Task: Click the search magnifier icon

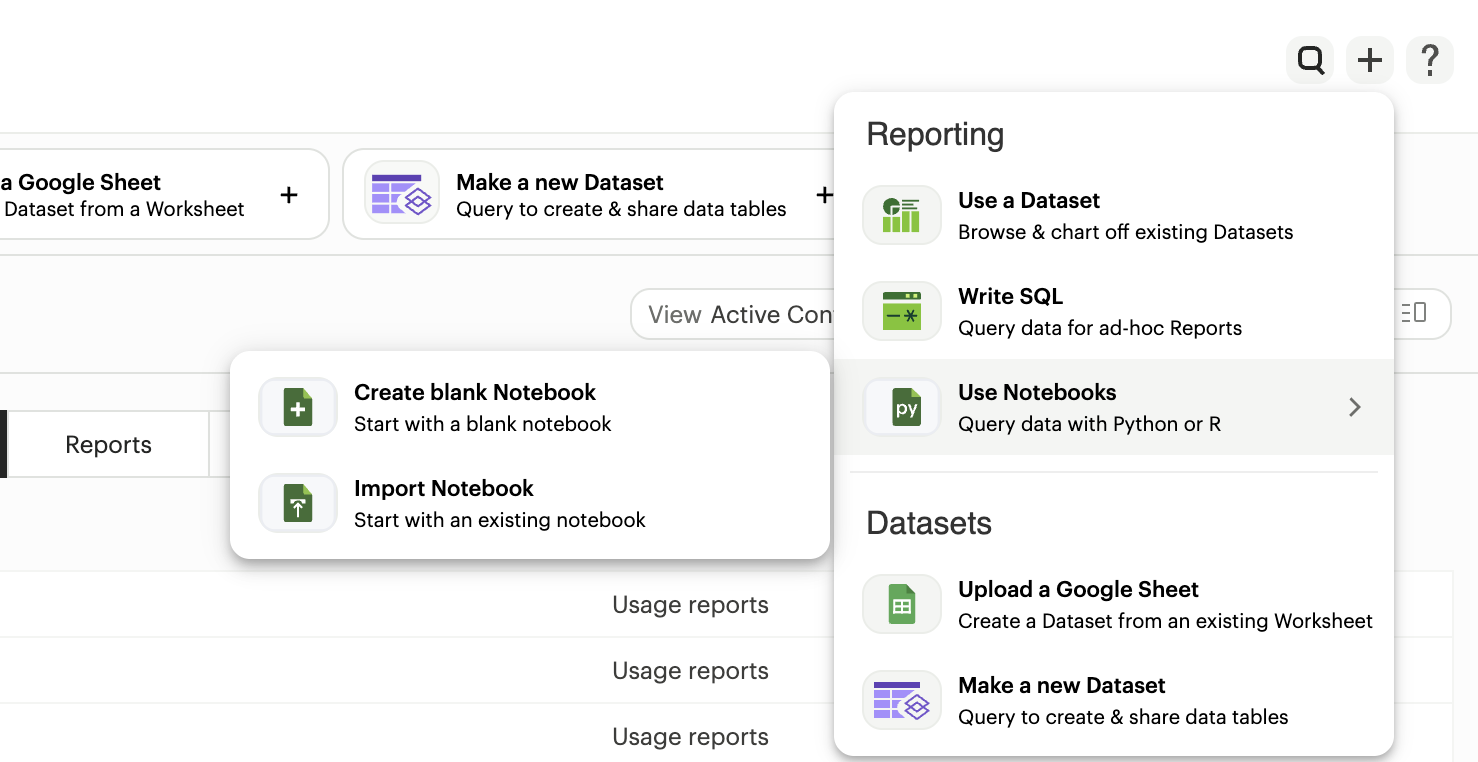Action: [1310, 61]
